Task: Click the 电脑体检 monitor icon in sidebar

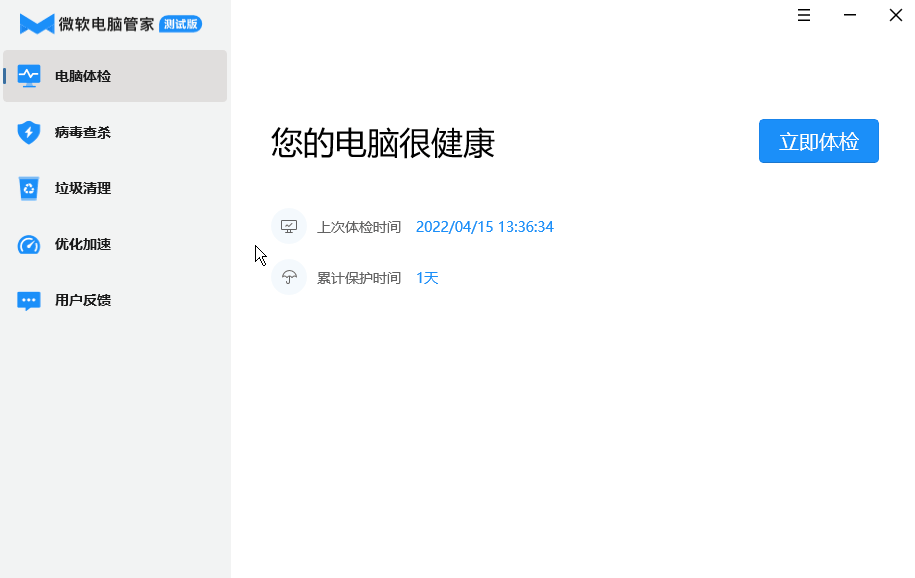Action: (28, 75)
